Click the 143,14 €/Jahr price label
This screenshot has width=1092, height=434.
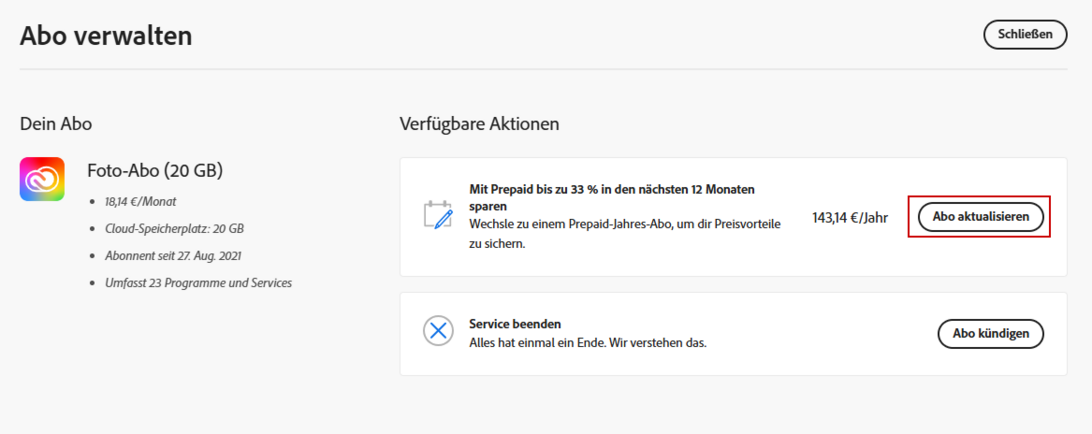pos(850,217)
